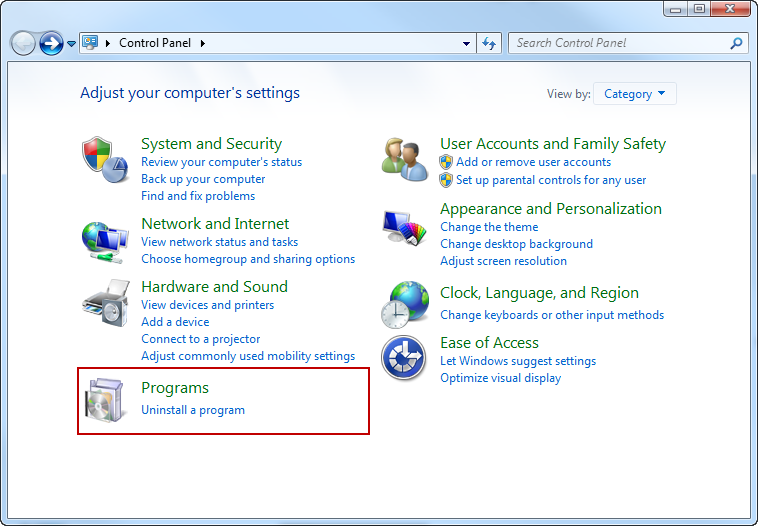Screen dimensions: 758x526
Task: Click Change desktop background
Action: (x=516, y=244)
